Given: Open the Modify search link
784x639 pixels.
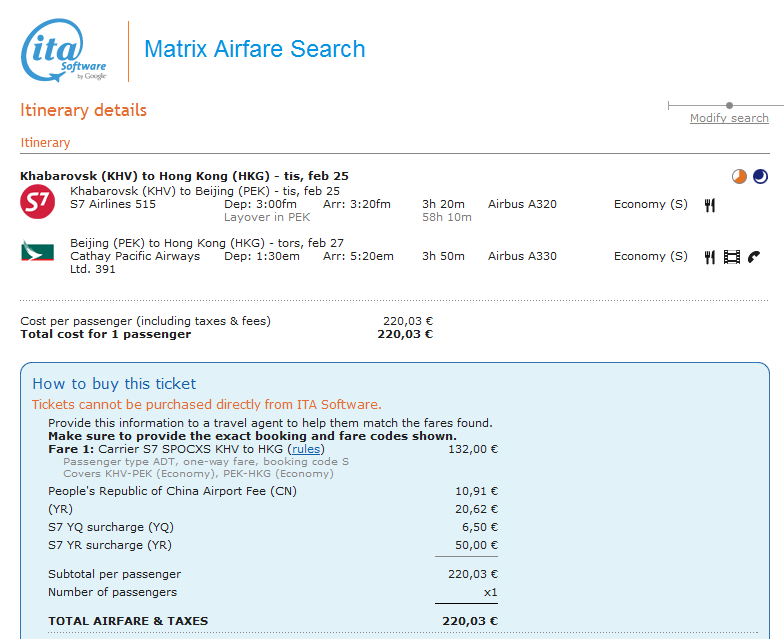Looking at the screenshot, I should tap(729, 118).
